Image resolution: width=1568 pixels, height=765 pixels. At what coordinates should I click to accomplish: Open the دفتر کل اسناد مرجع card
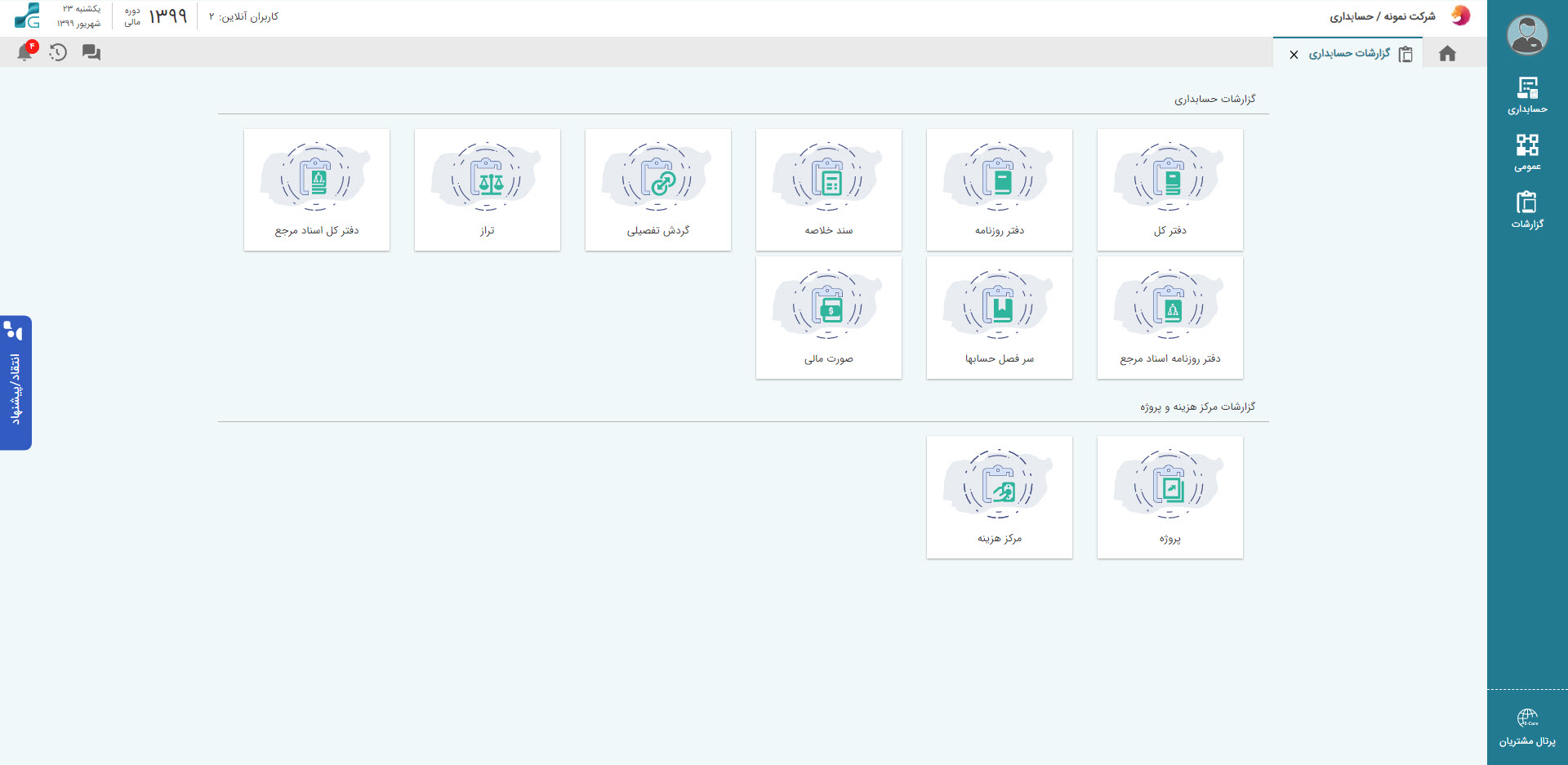pos(316,189)
